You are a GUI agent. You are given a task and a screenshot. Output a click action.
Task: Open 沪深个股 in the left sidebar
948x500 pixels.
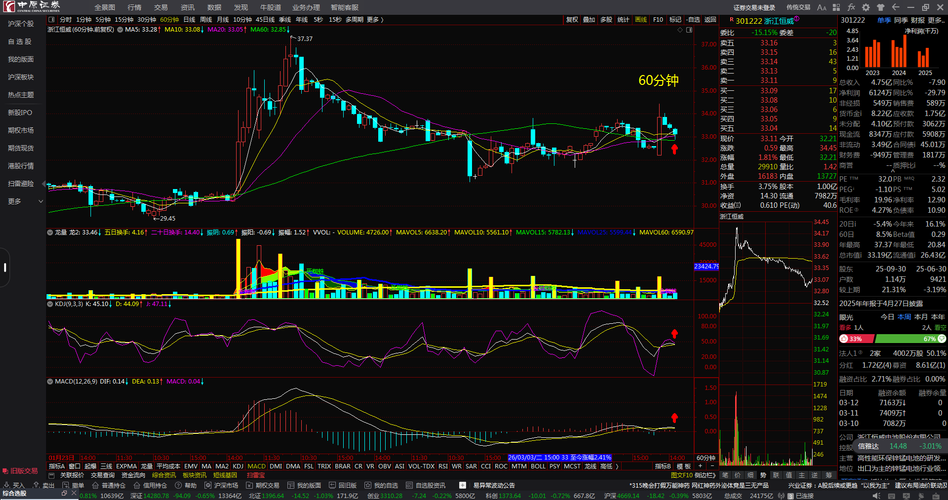point(21,24)
